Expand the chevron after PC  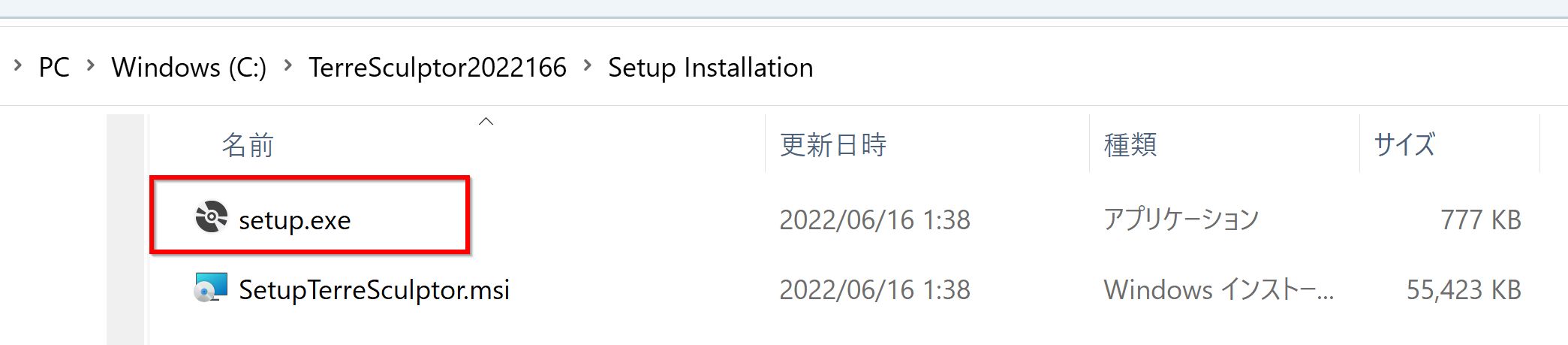(91, 65)
